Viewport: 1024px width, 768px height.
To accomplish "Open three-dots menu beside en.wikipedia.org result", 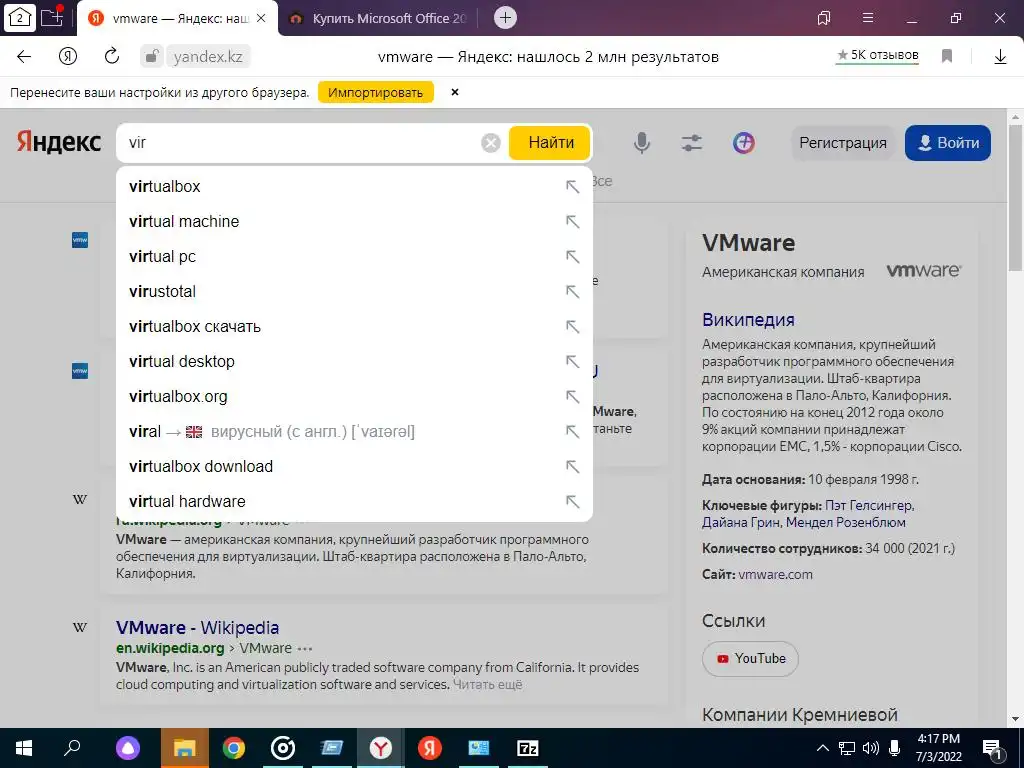I will click(305, 649).
